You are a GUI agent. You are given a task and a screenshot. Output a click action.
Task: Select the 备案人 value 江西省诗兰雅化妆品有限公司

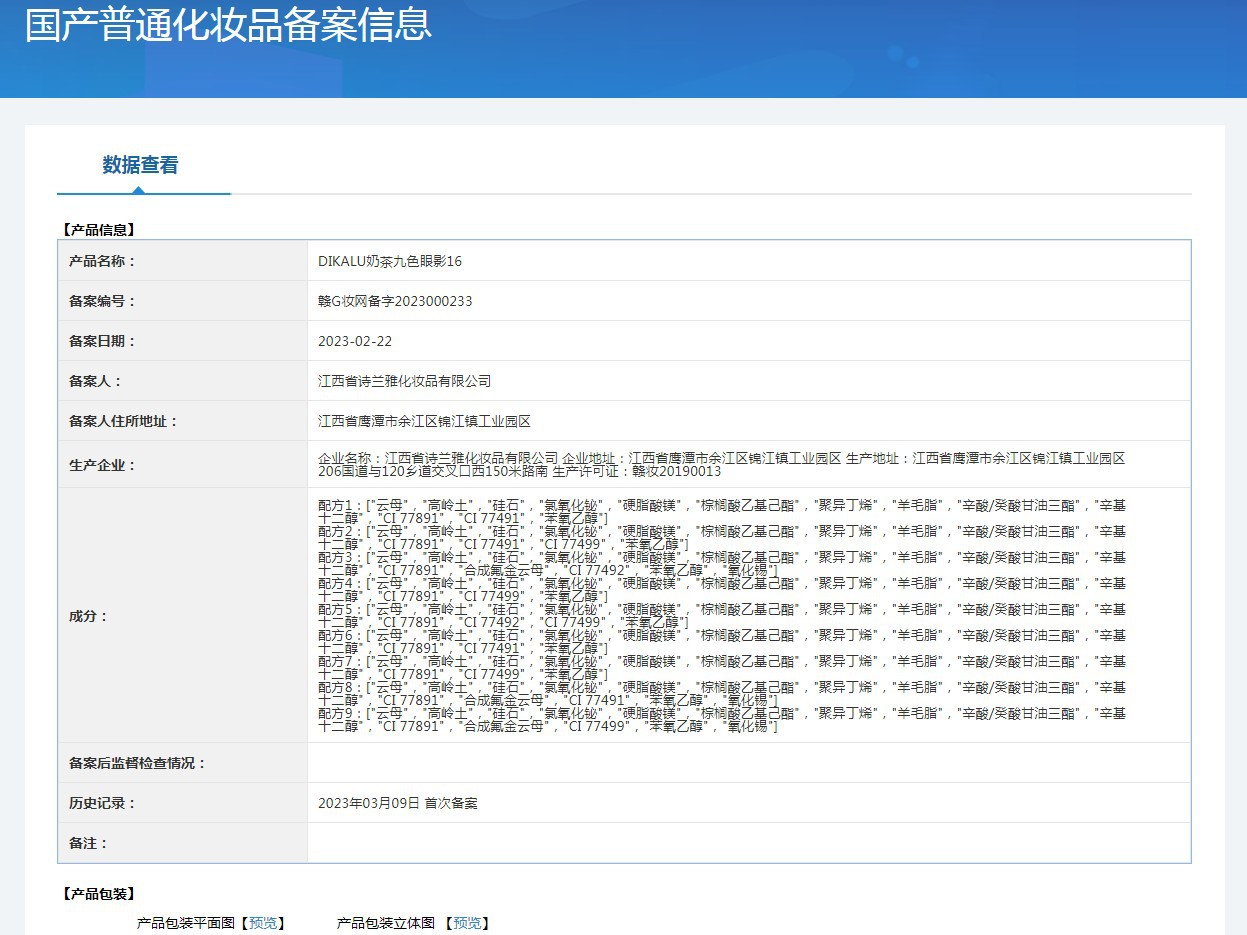point(405,381)
